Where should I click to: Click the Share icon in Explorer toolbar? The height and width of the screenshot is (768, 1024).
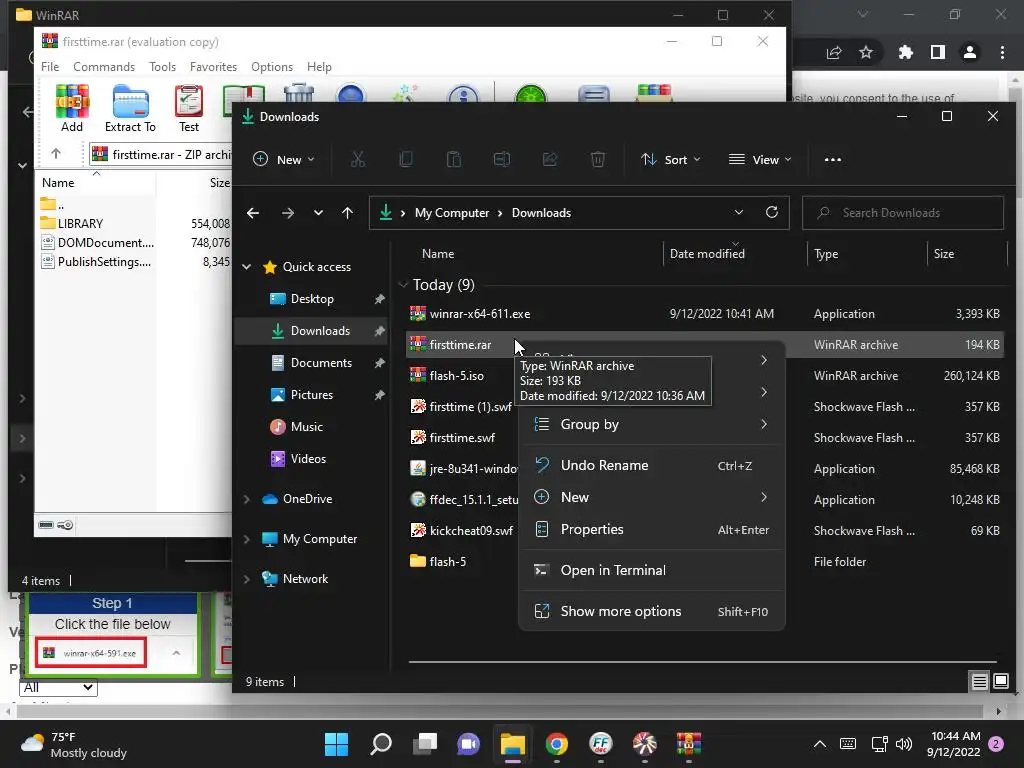click(550, 159)
